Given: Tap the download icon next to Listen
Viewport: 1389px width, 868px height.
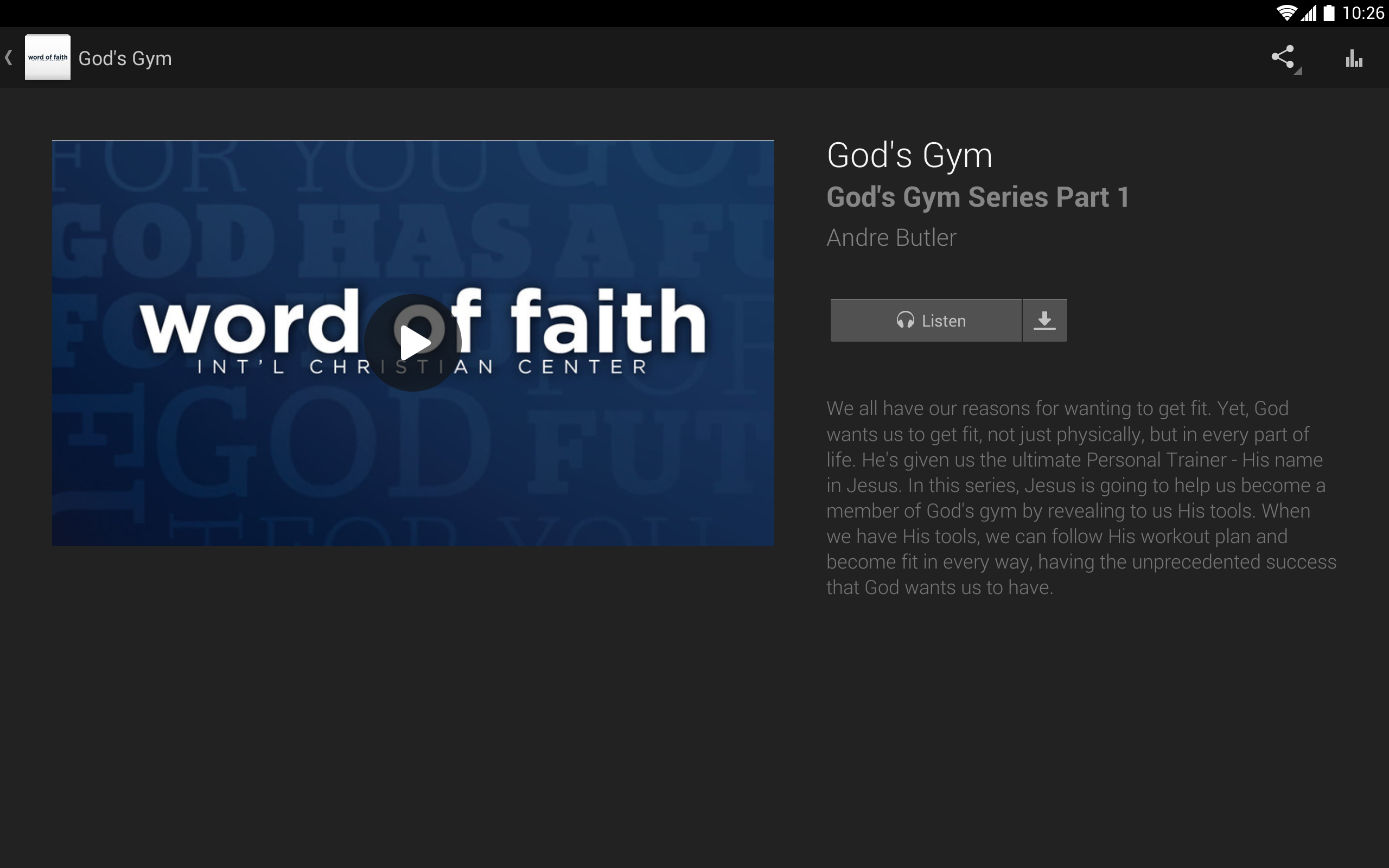Looking at the screenshot, I should [1044, 320].
